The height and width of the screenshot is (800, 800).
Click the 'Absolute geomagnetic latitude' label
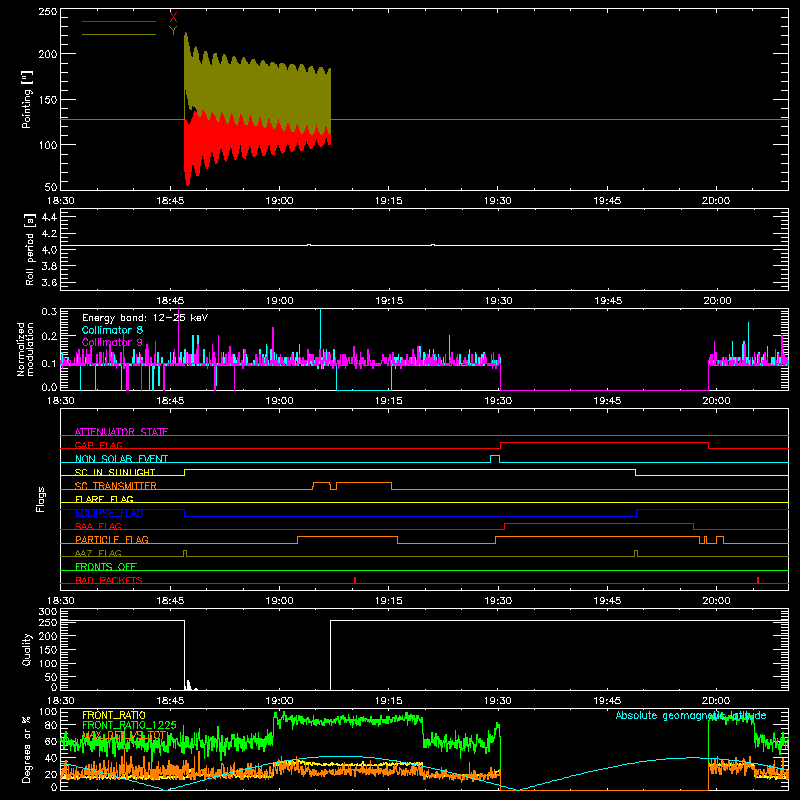[x=691, y=715]
